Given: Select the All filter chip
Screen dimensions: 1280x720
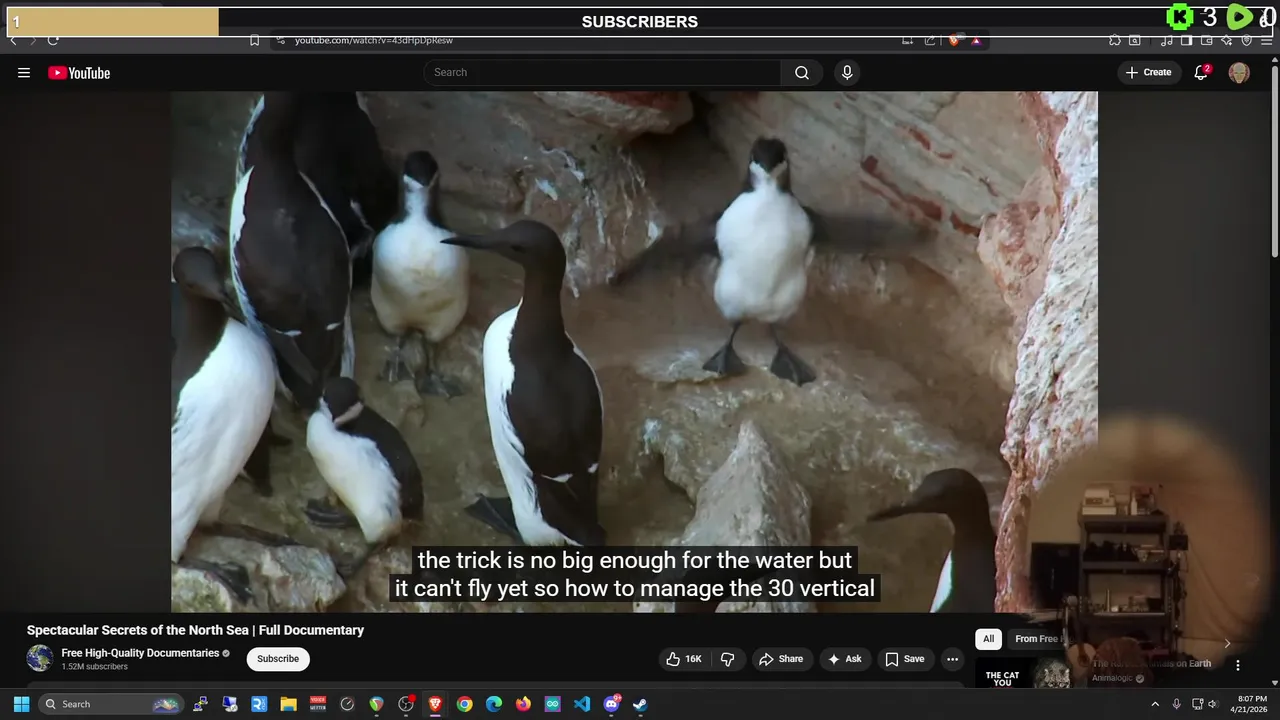Looking at the screenshot, I should pos(988,639).
